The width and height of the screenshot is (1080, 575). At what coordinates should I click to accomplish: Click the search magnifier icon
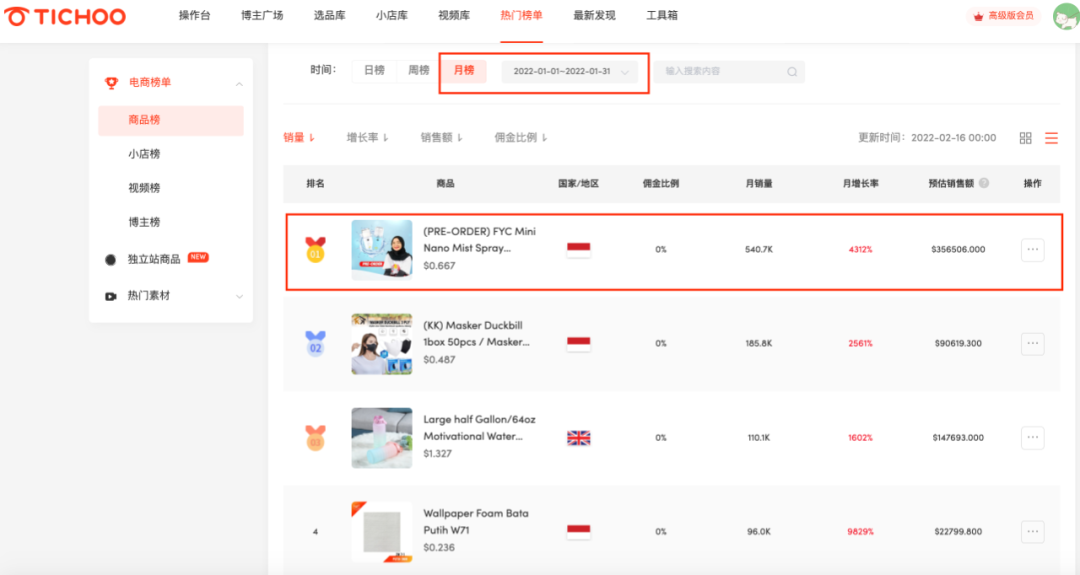pyautogui.click(x=792, y=72)
